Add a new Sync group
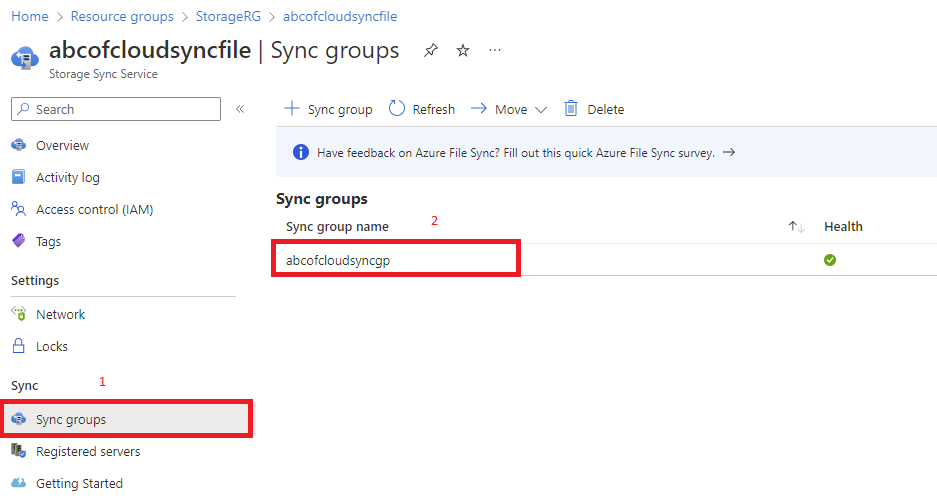Viewport: 937px width, 502px height. click(x=329, y=109)
